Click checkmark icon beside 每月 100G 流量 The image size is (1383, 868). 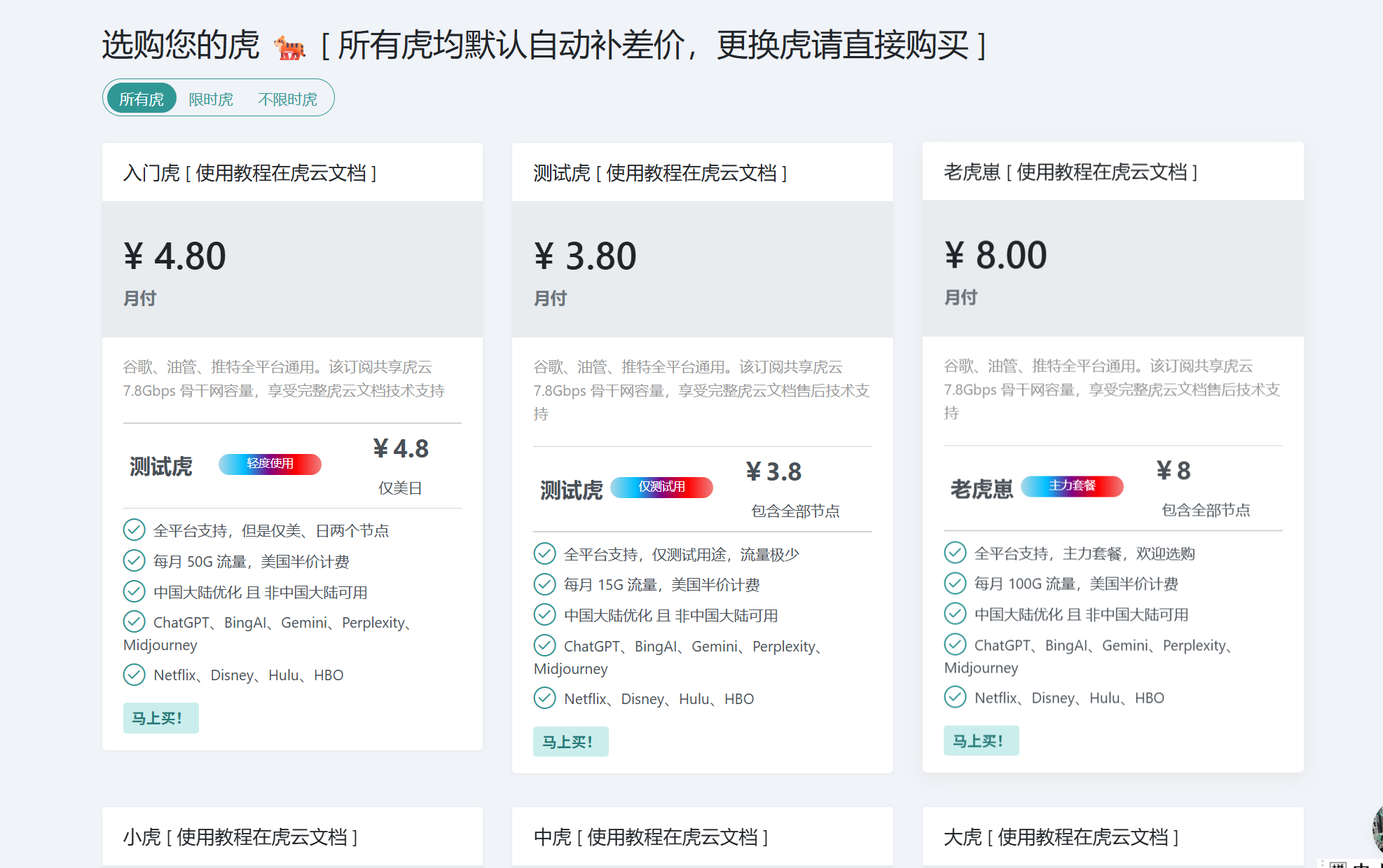coord(954,583)
